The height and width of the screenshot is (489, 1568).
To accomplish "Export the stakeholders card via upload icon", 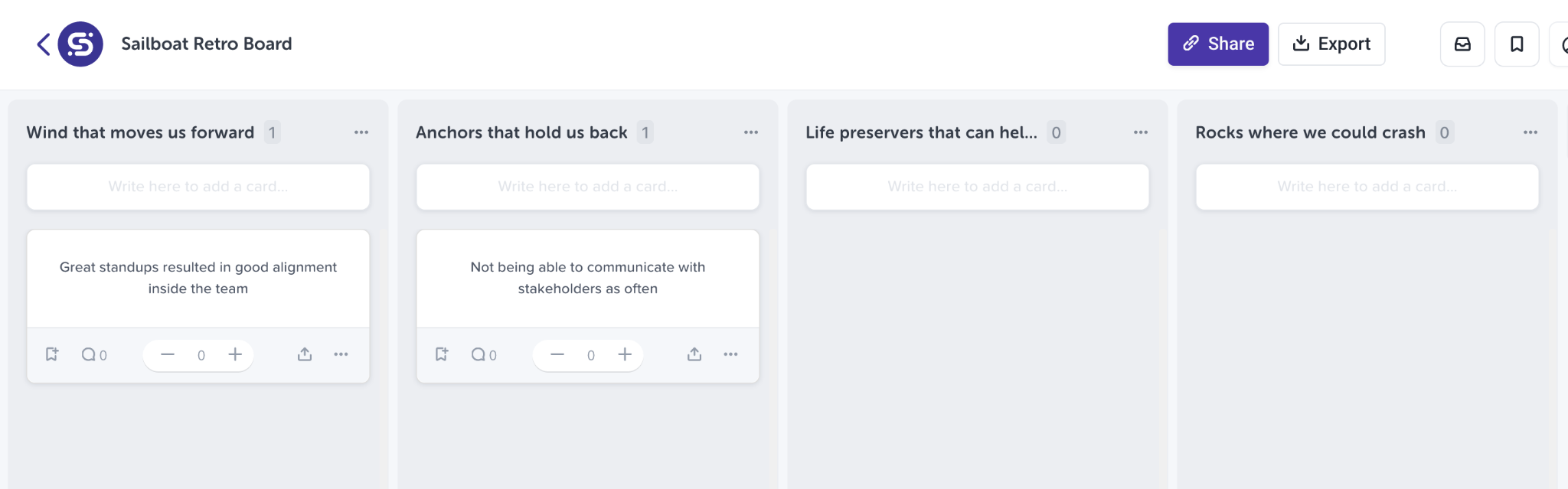I will [x=694, y=354].
